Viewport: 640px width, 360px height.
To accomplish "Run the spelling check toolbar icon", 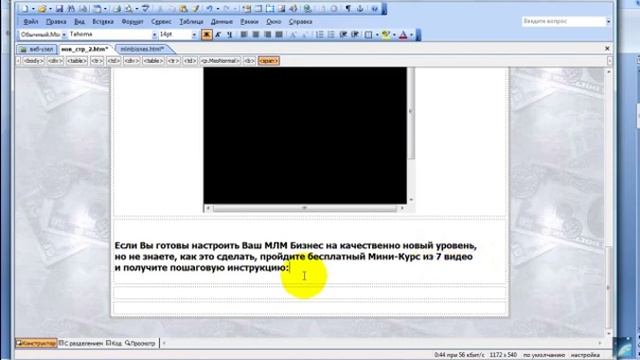I will coord(145,9).
